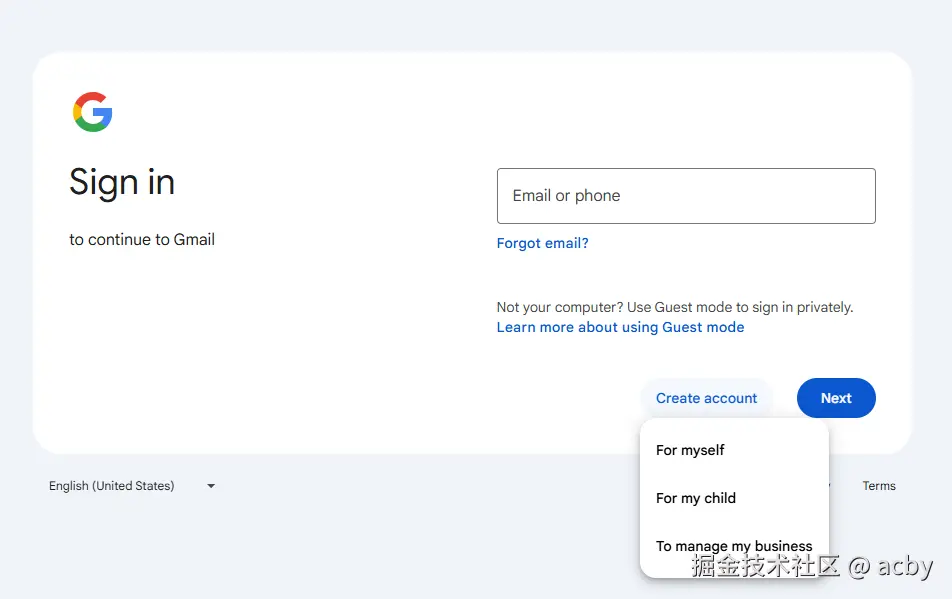
Task: Open the Terms link in footer
Action: pyautogui.click(x=879, y=486)
